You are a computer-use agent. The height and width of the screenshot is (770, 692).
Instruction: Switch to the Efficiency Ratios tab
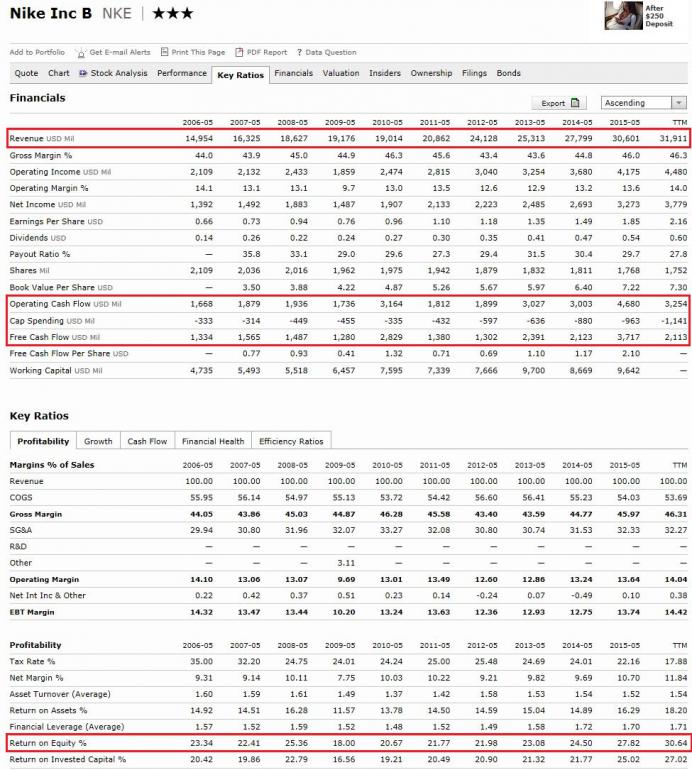291,441
